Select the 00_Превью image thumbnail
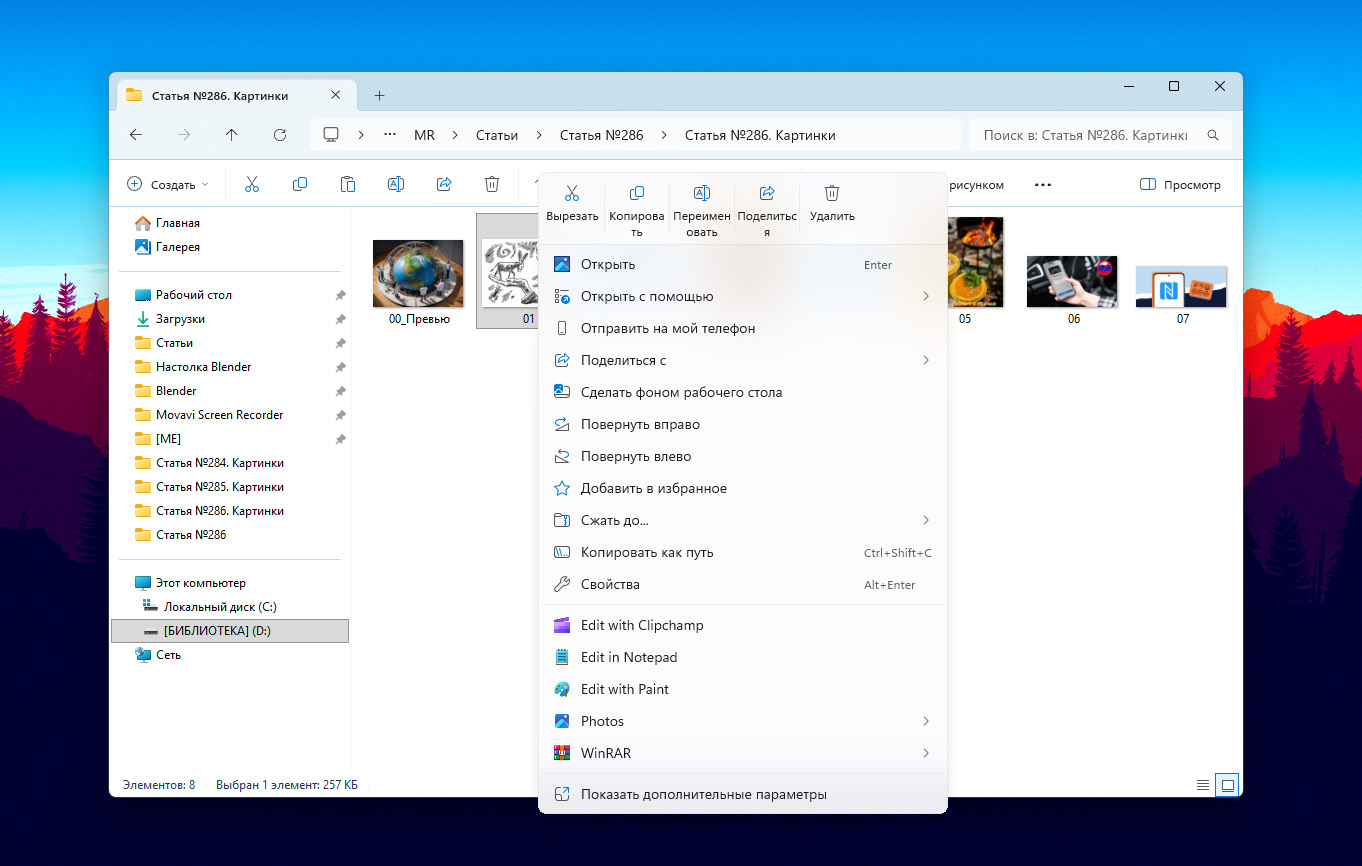The height and width of the screenshot is (866, 1362). [x=418, y=274]
